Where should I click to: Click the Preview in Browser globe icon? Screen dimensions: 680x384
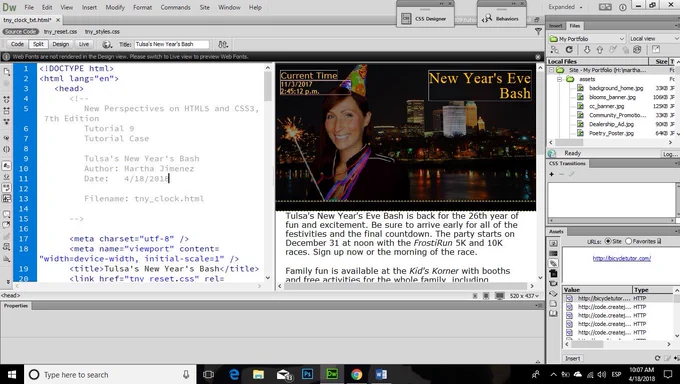107,44
